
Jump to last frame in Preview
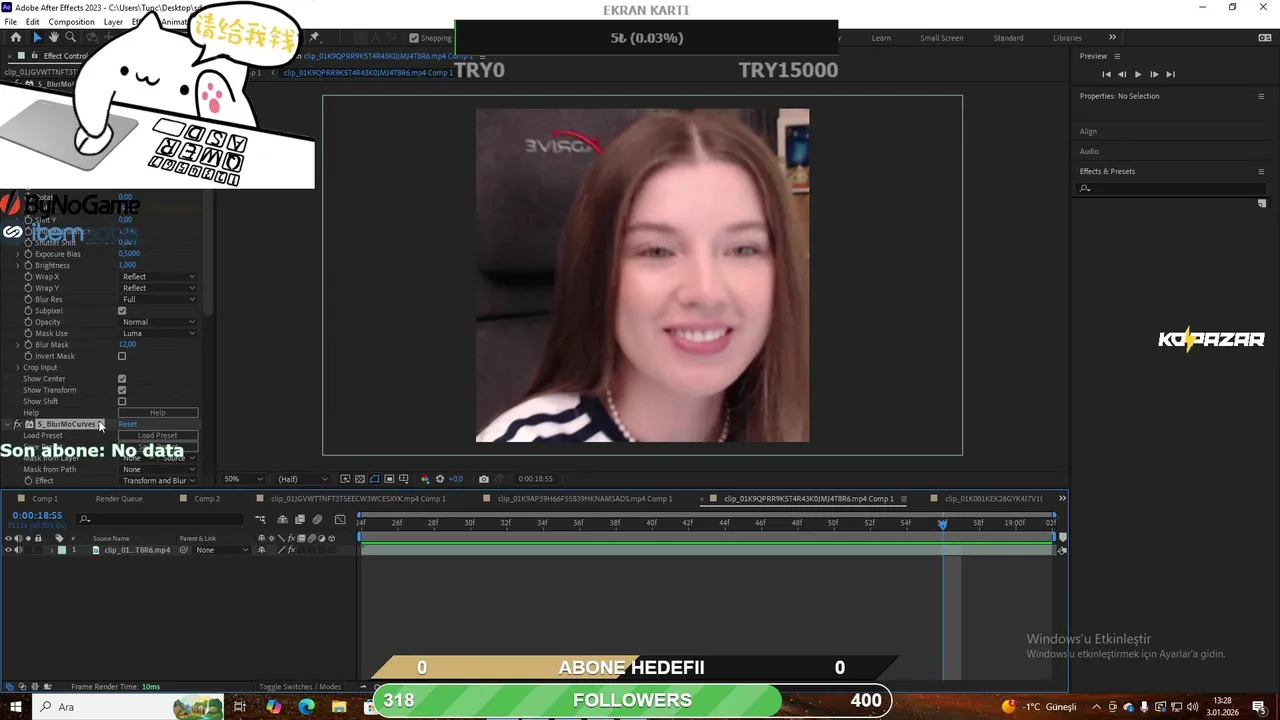(1170, 74)
